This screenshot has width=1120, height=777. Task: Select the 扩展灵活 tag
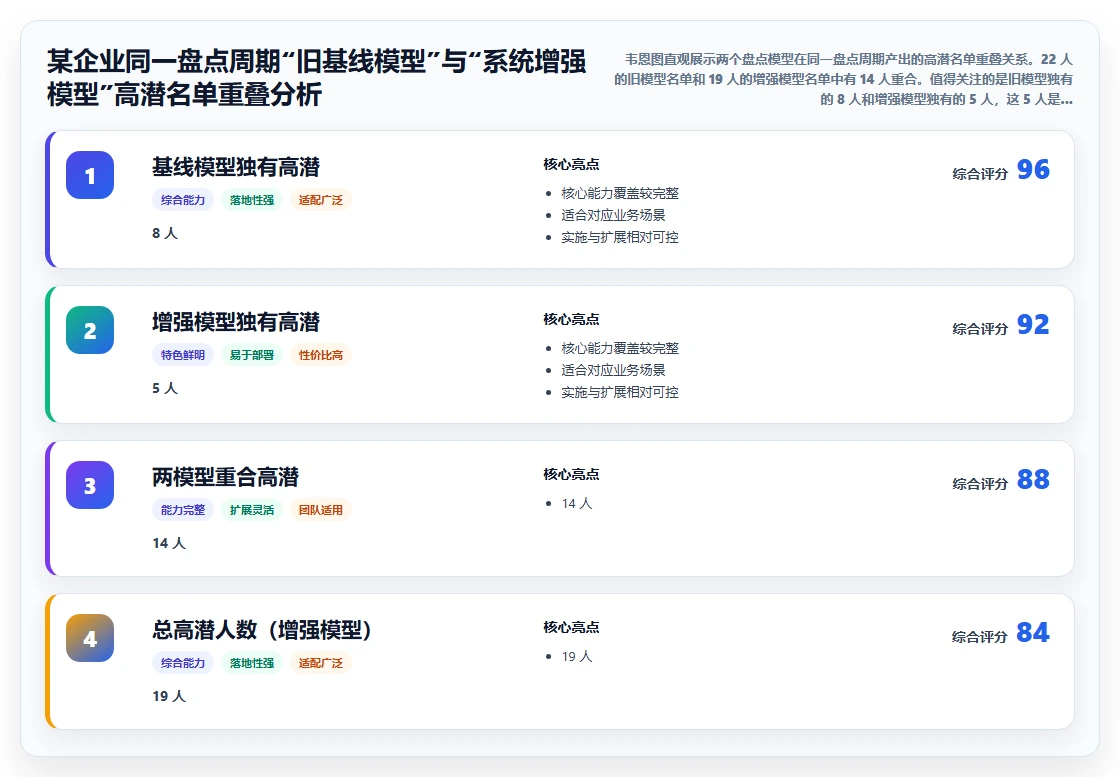click(251, 510)
